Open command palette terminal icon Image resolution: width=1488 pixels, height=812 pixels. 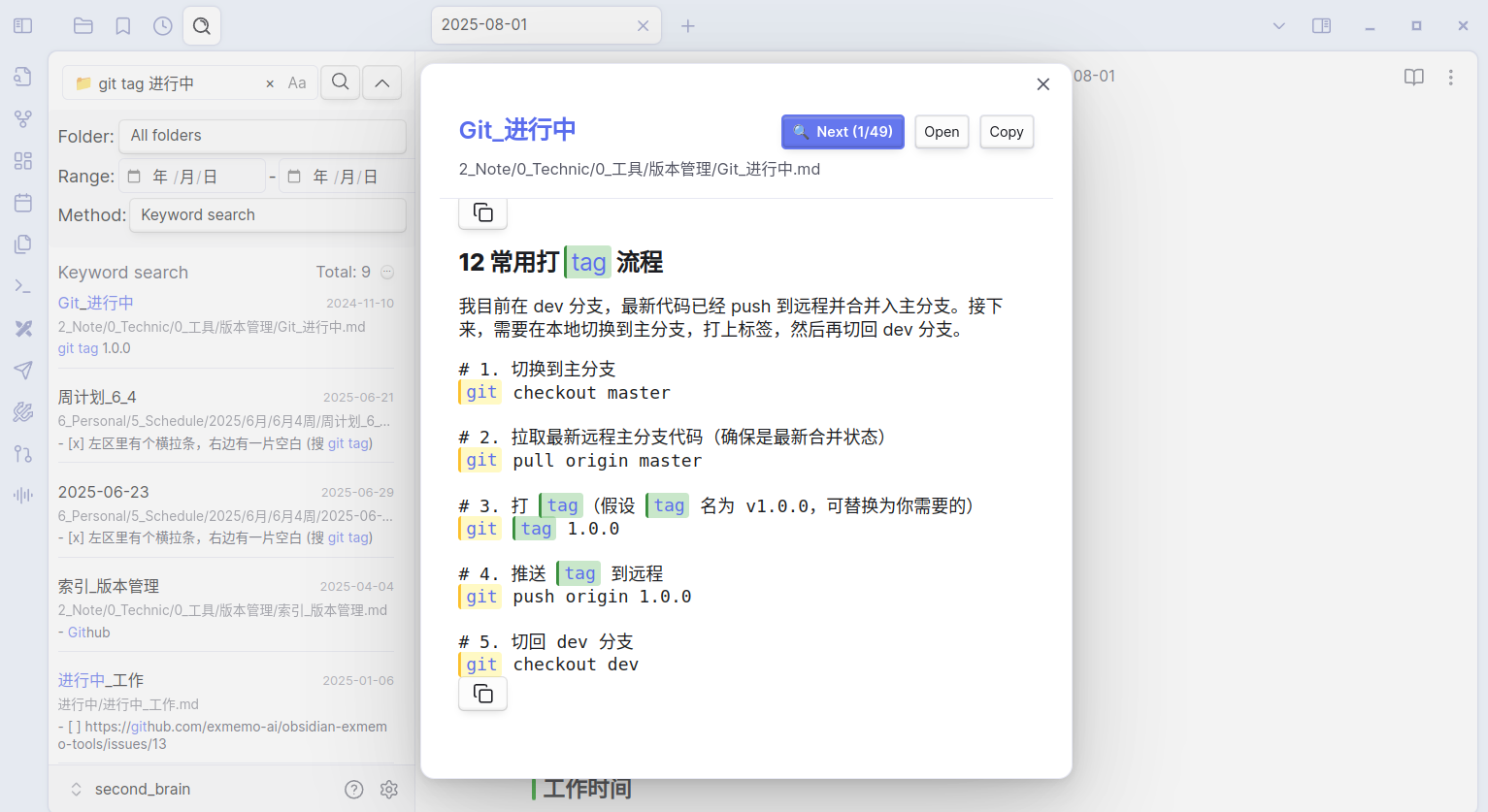click(23, 286)
